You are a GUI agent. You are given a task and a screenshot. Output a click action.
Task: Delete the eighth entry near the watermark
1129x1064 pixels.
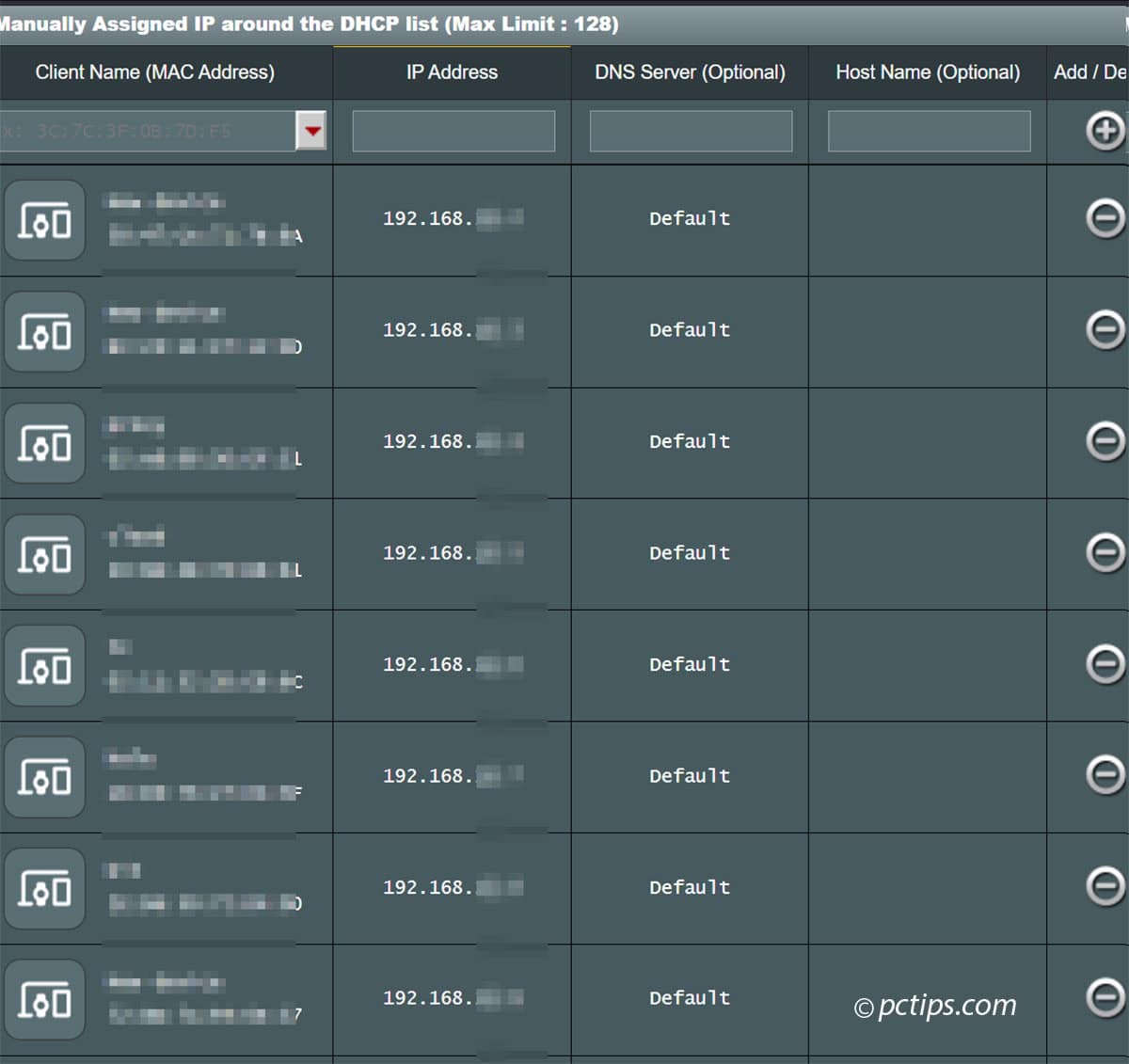coord(1105,997)
